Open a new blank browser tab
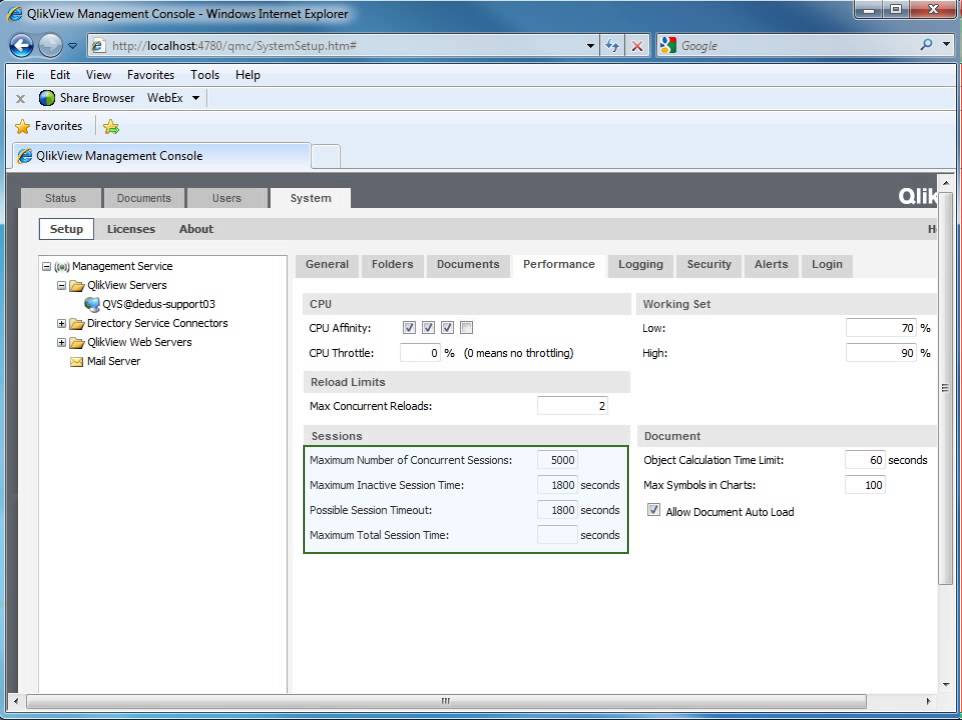This screenshot has width=962, height=720. pyautogui.click(x=326, y=156)
